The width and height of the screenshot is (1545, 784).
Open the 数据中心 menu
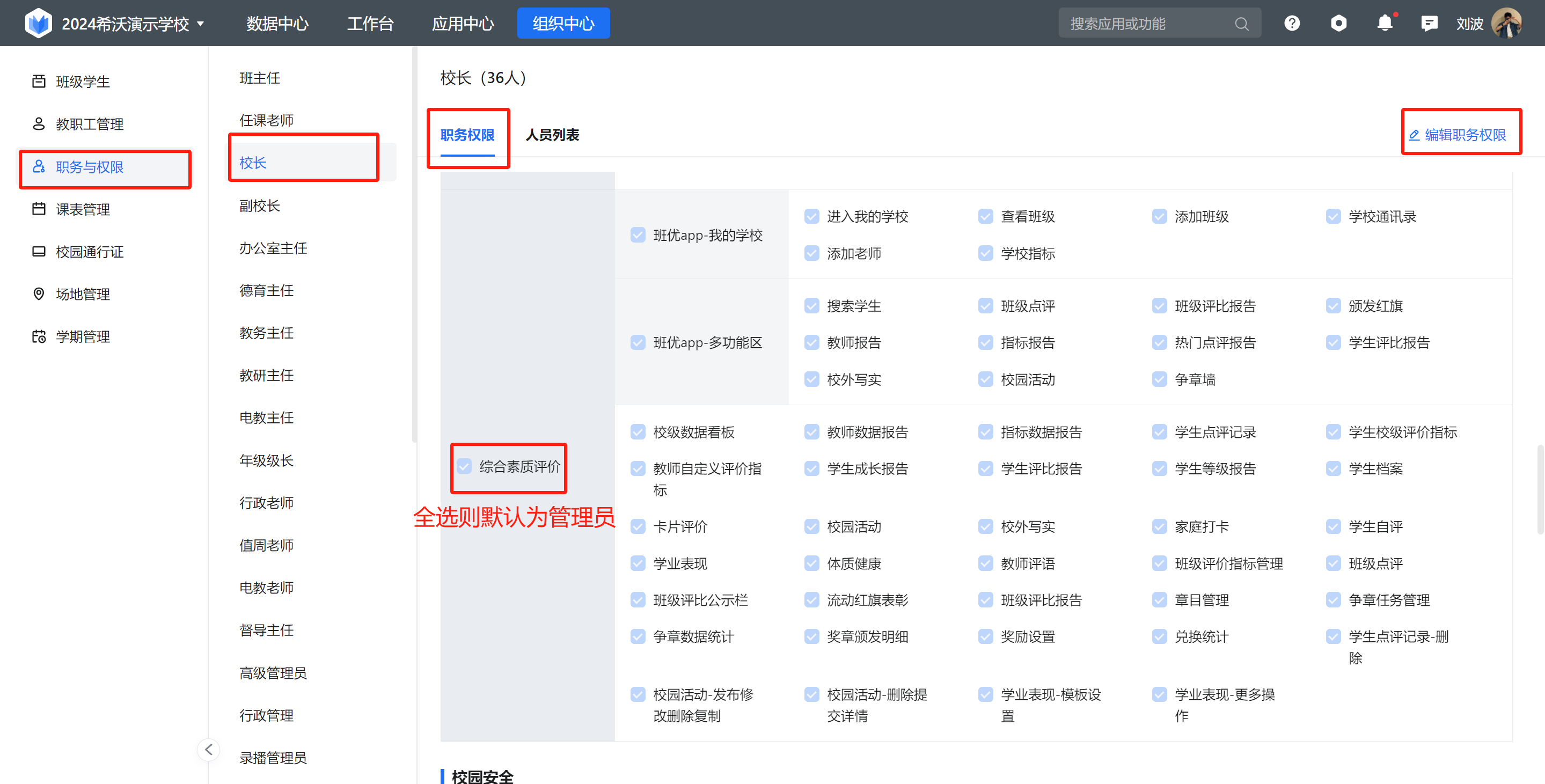(277, 24)
